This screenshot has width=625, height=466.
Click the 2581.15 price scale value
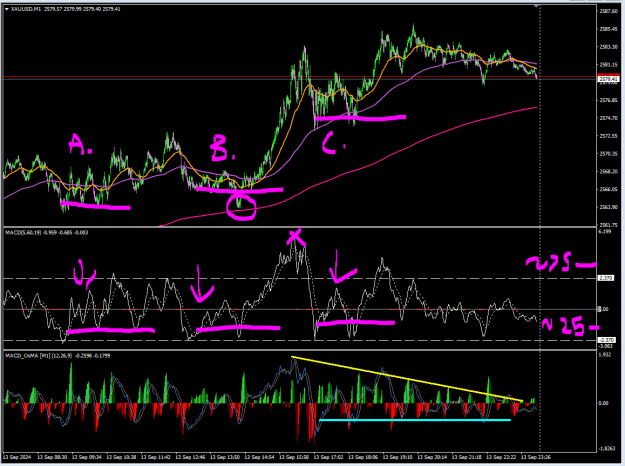tap(608, 65)
